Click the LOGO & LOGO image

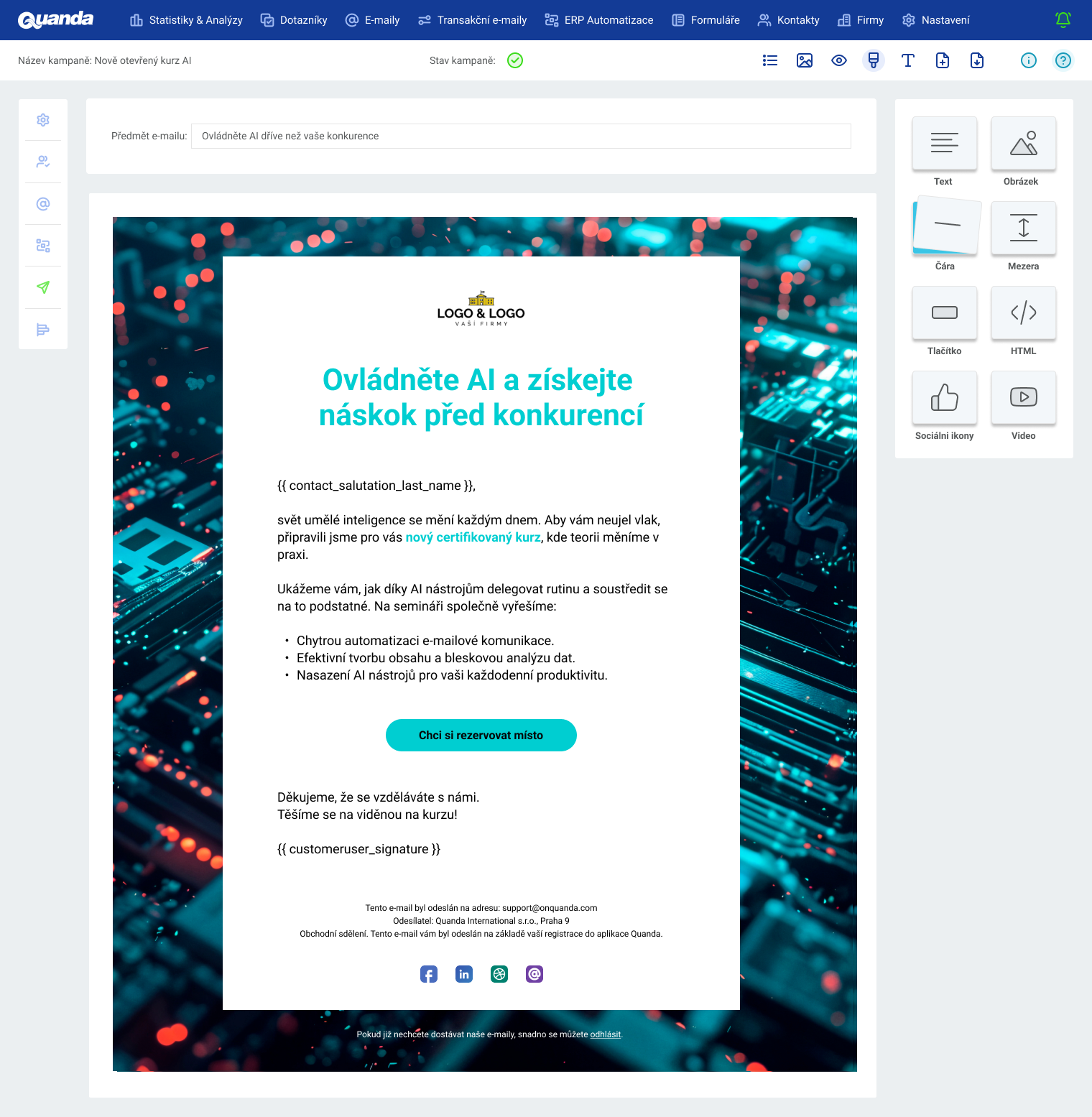(481, 309)
